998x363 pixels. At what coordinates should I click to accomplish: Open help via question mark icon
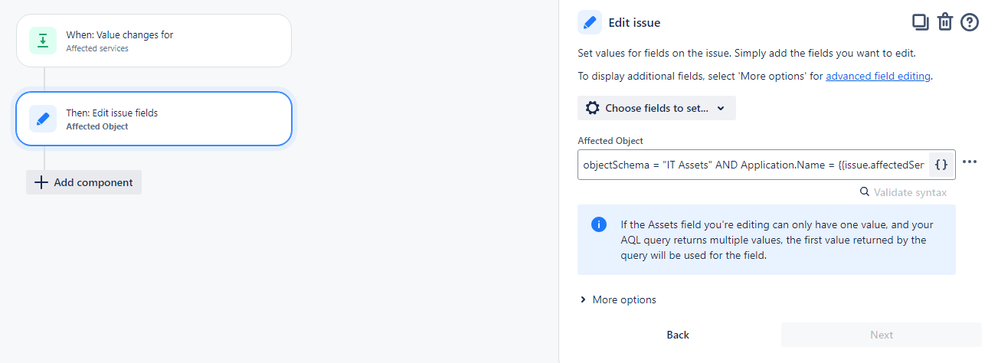coord(969,22)
